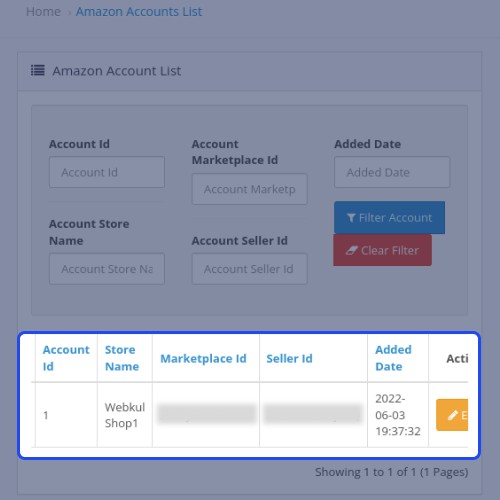This screenshot has width=500, height=500.
Task: Reset filters with Clear Filter button
Action: (382, 250)
